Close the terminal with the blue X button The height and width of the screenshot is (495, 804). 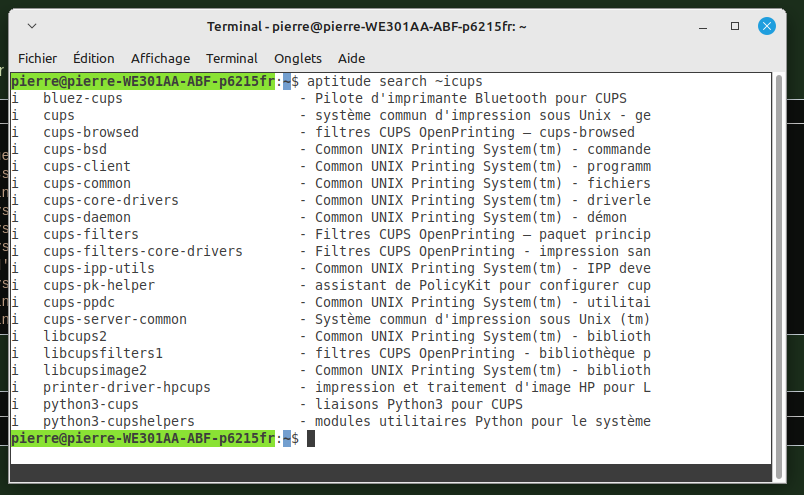pos(767,26)
